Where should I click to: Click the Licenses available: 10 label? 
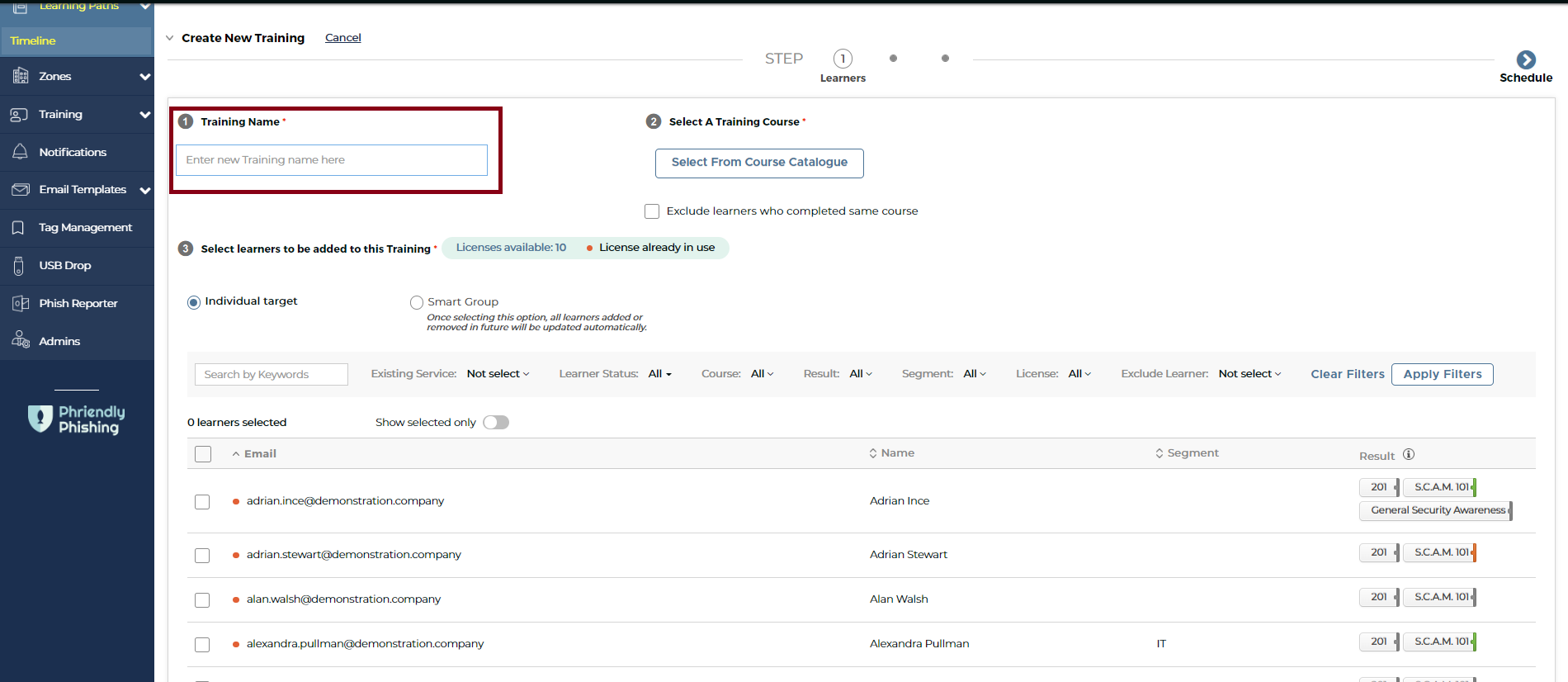511,248
